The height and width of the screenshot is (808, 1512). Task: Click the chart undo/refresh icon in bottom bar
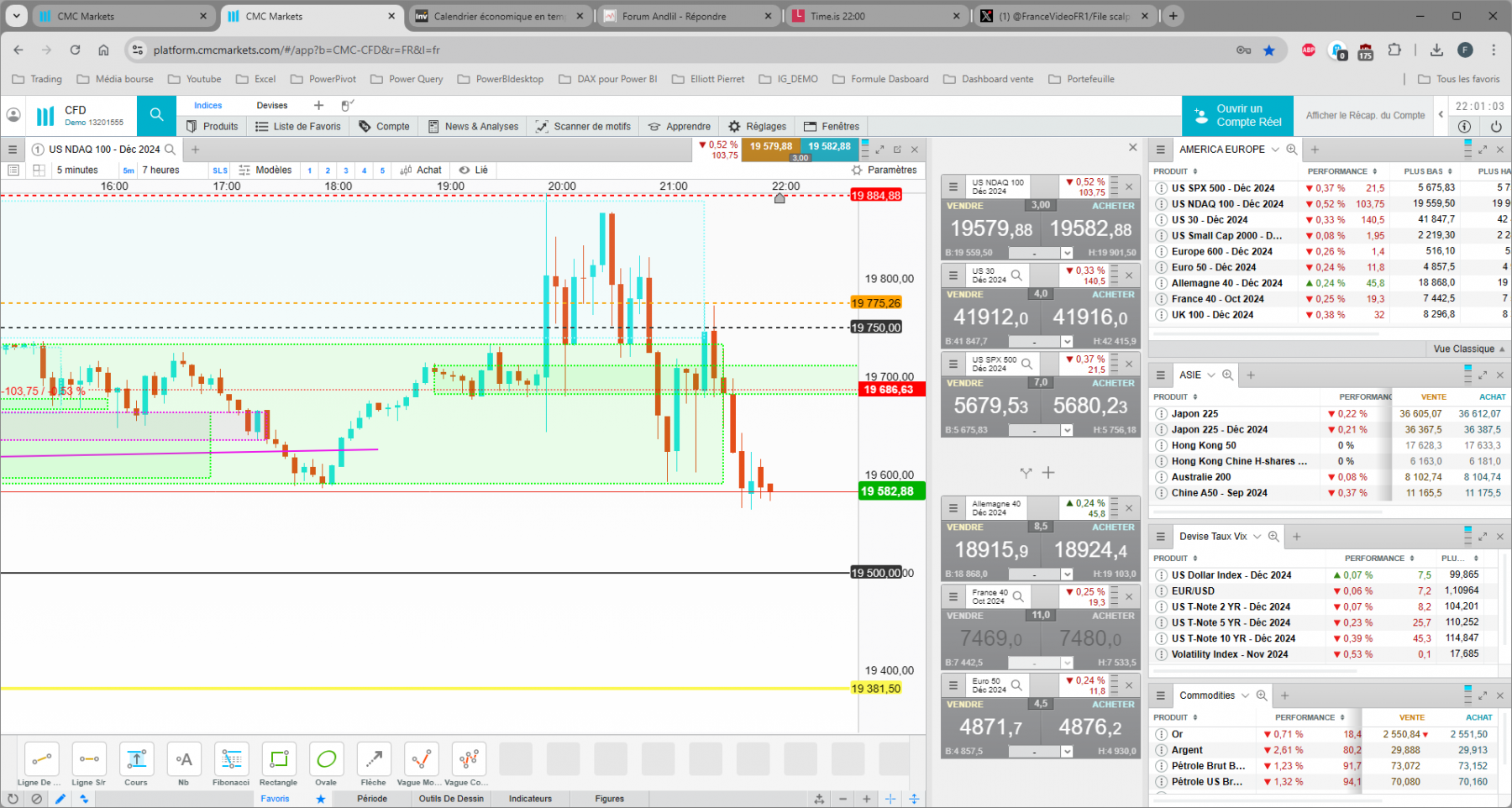[13, 799]
